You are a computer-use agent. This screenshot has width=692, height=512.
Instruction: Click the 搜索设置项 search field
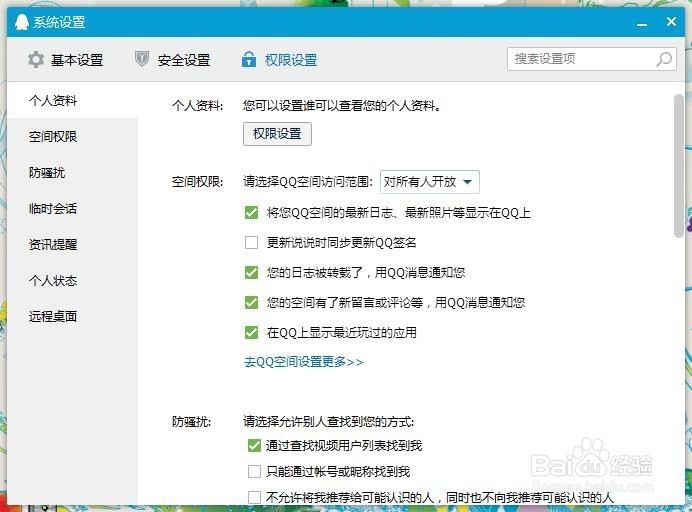point(592,59)
